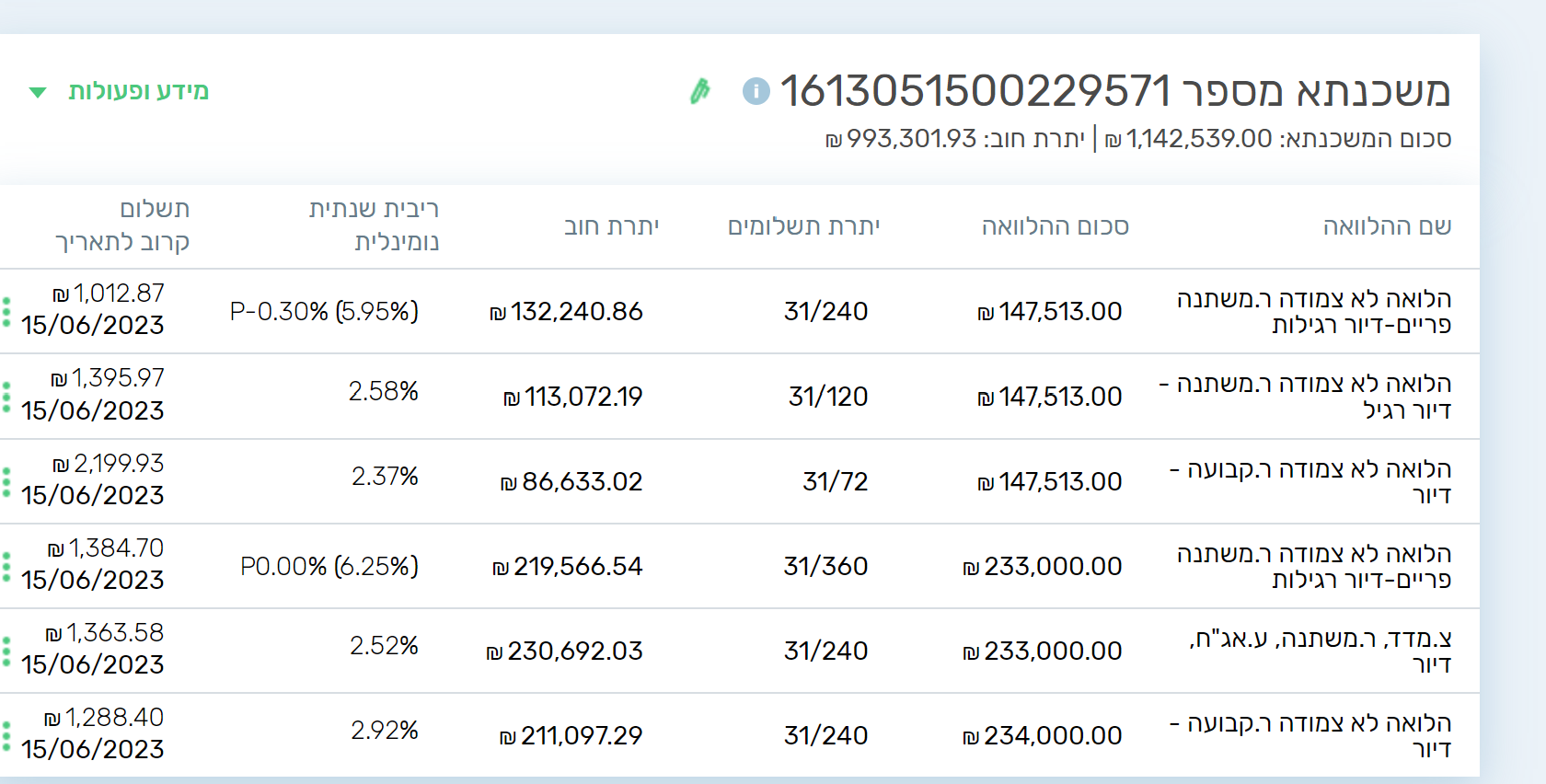Open three-dot menu for ₪1,363.58 payment row
This screenshot has width=1546, height=784.
click(x=6, y=651)
